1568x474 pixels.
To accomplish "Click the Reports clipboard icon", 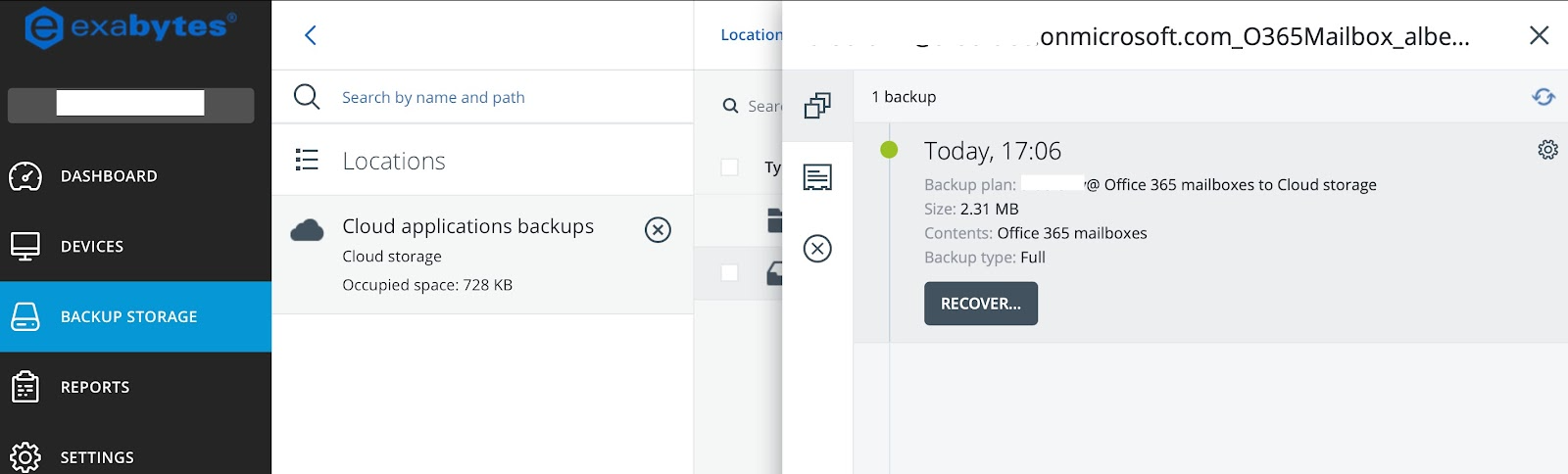I will pos(25,388).
